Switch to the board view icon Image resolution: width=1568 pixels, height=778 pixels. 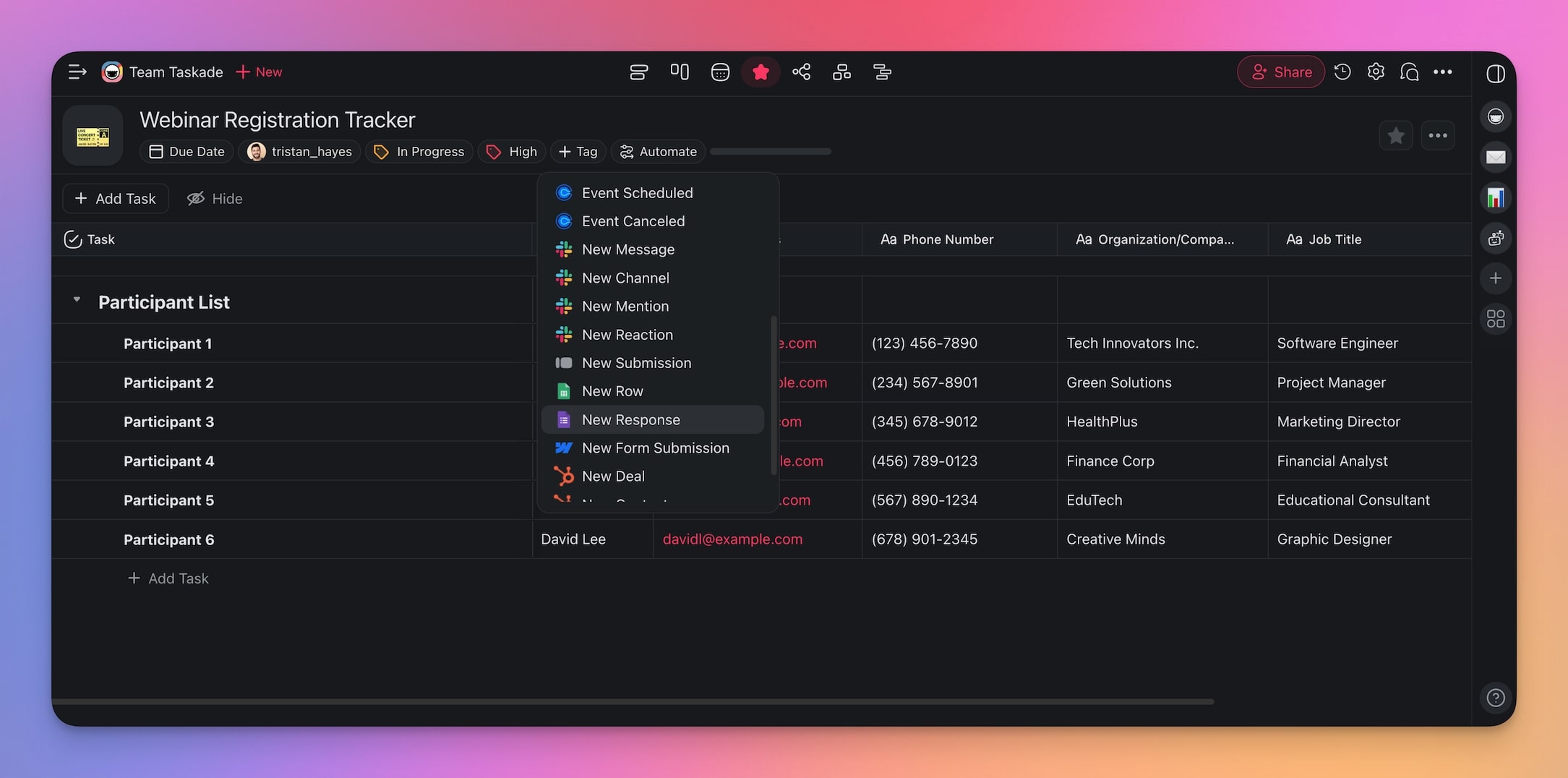(679, 72)
